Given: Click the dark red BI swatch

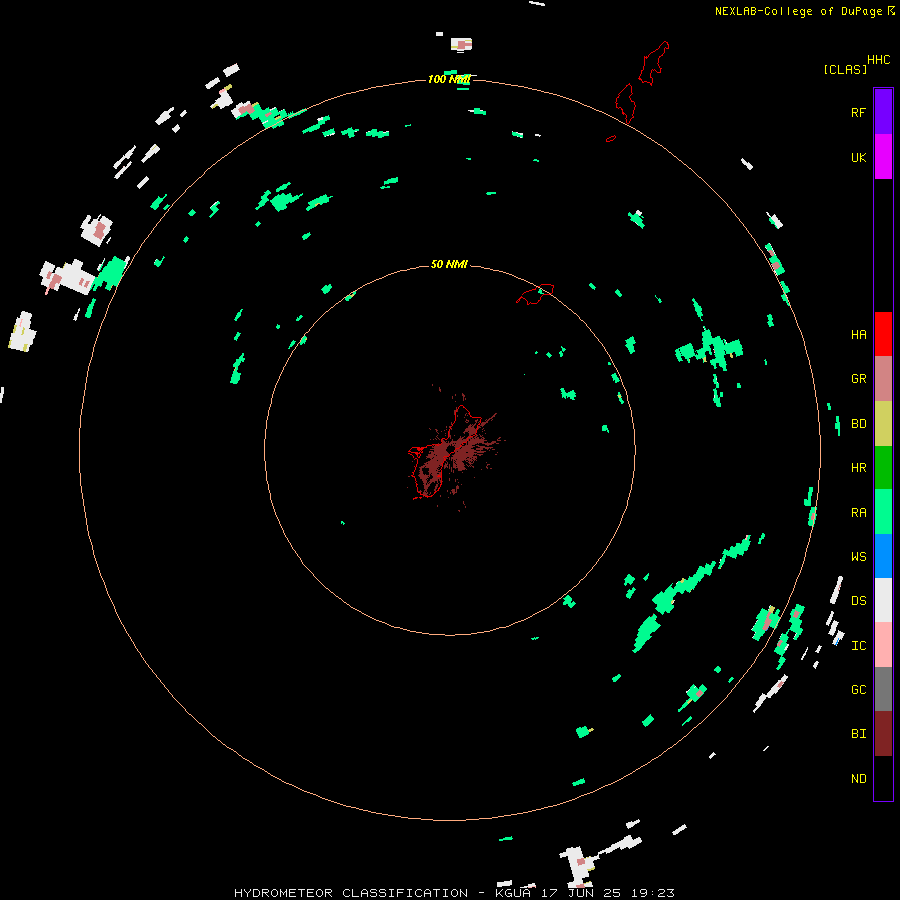Looking at the screenshot, I should coord(883,734).
